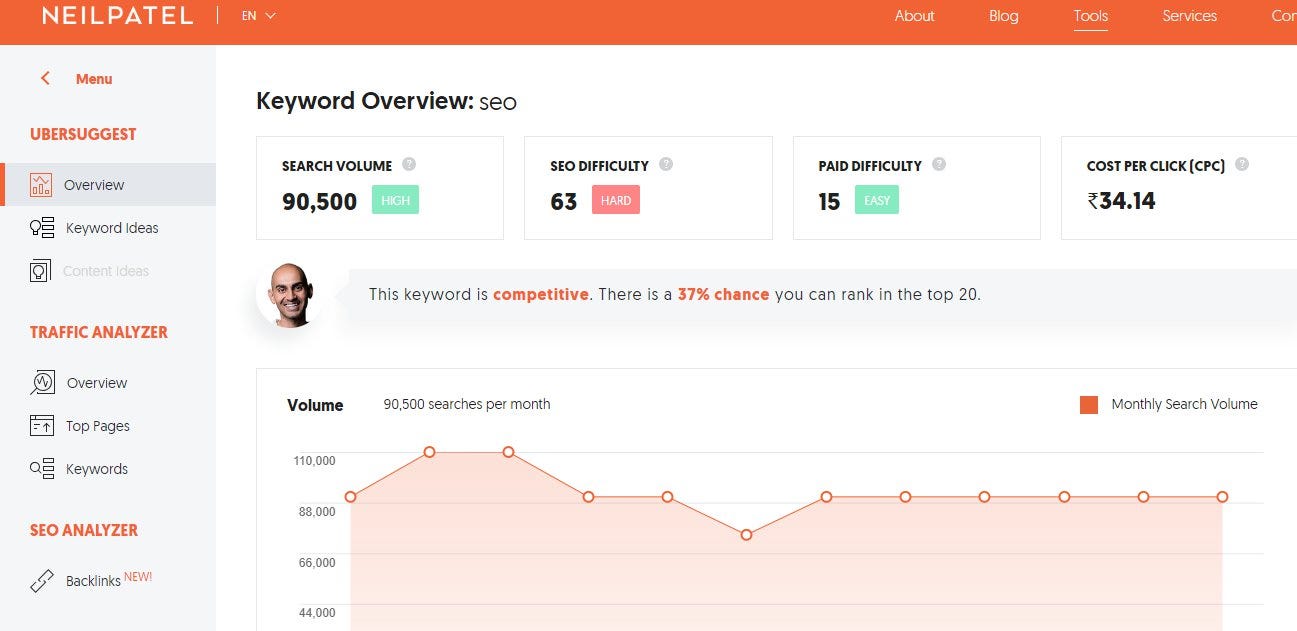The width and height of the screenshot is (1297, 631).
Task: Click the 110,000 axis label
Action: 315,461
